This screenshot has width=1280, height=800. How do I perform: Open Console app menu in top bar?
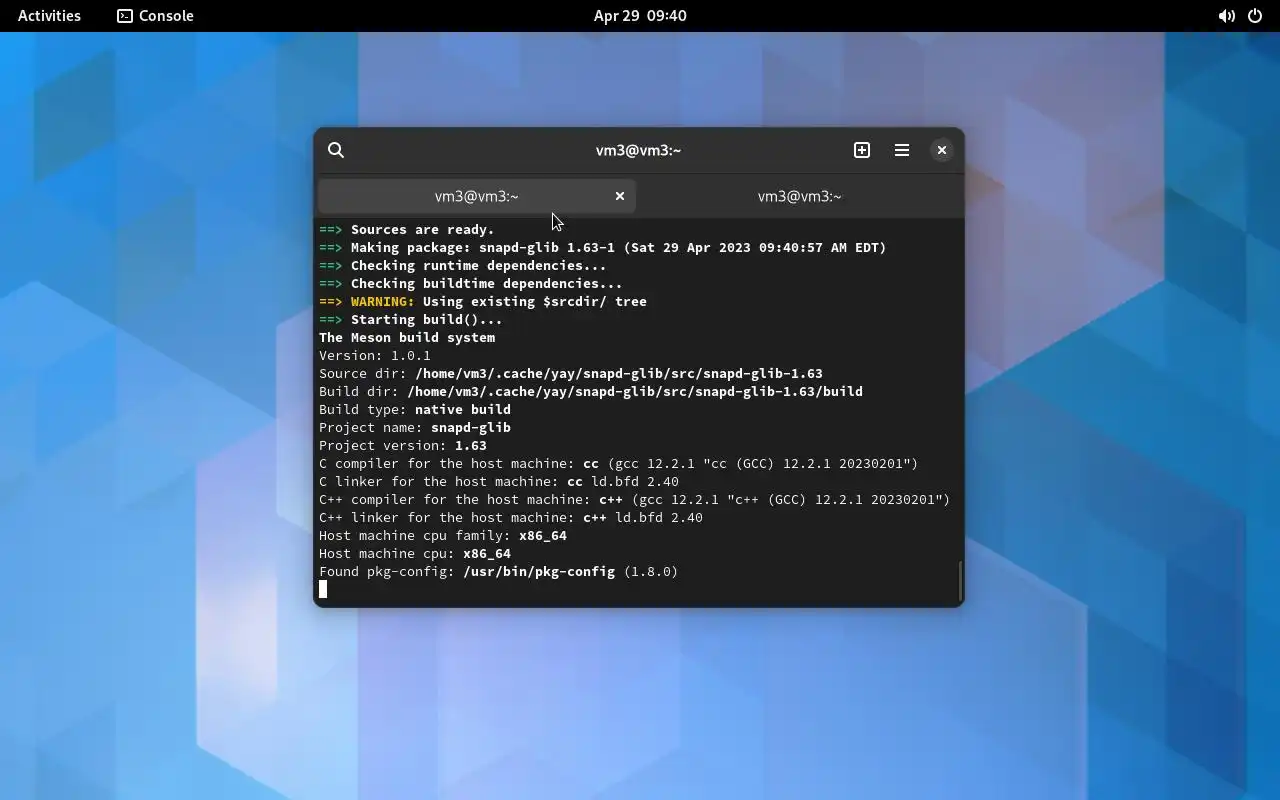[x=155, y=16]
